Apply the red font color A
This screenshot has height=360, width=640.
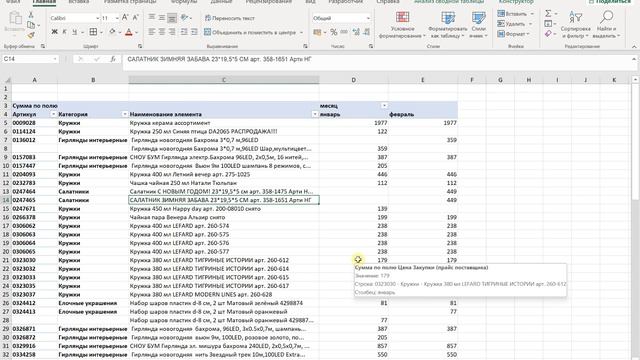pyautogui.click(x=129, y=32)
